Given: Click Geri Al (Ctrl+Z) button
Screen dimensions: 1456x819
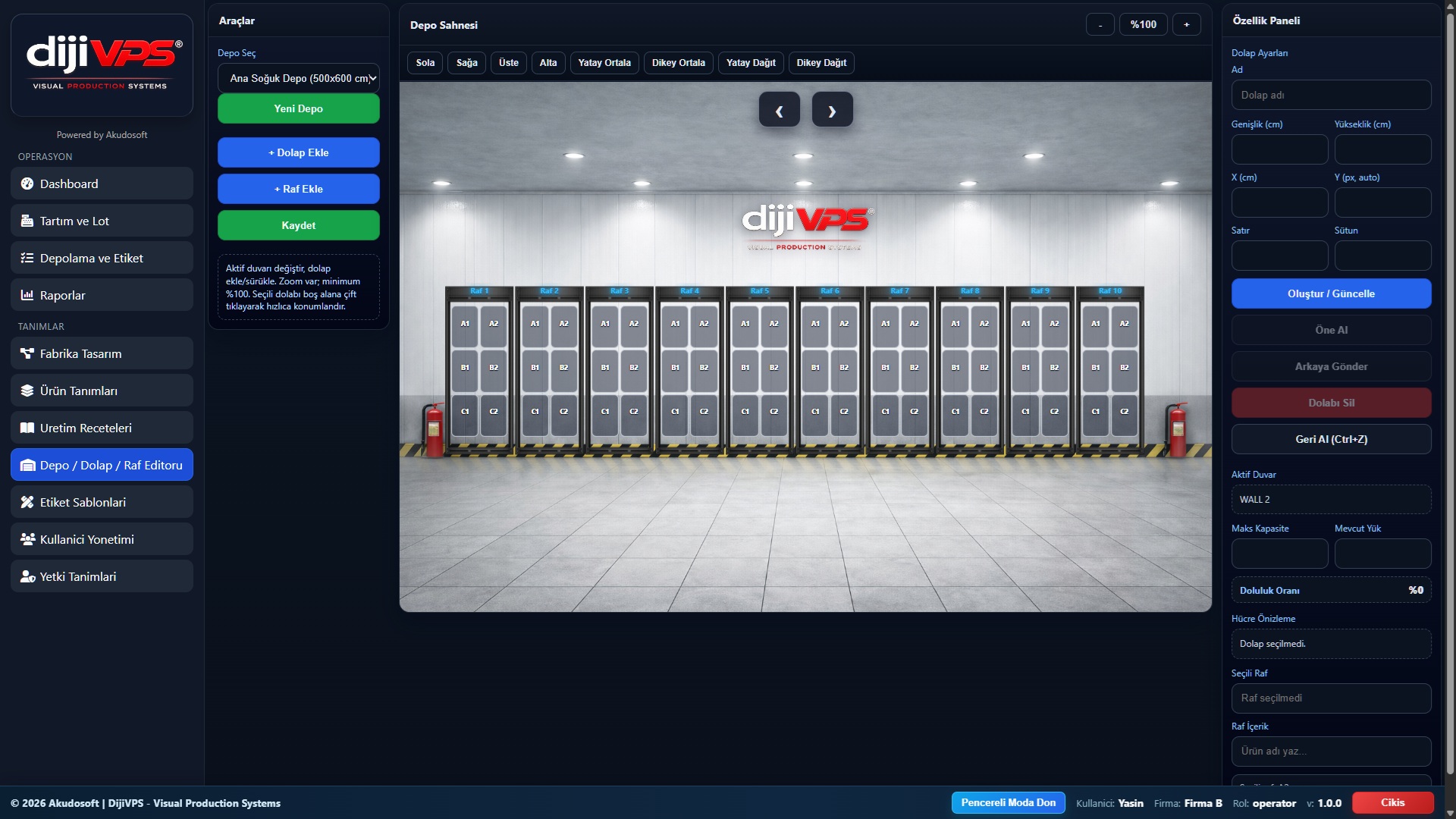Looking at the screenshot, I should [x=1332, y=439].
